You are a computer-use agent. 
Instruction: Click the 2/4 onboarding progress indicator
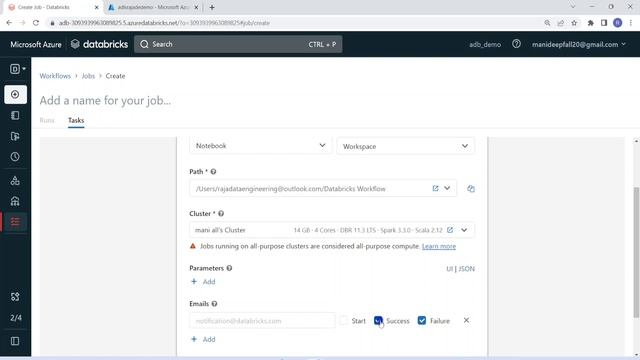pos(16,318)
